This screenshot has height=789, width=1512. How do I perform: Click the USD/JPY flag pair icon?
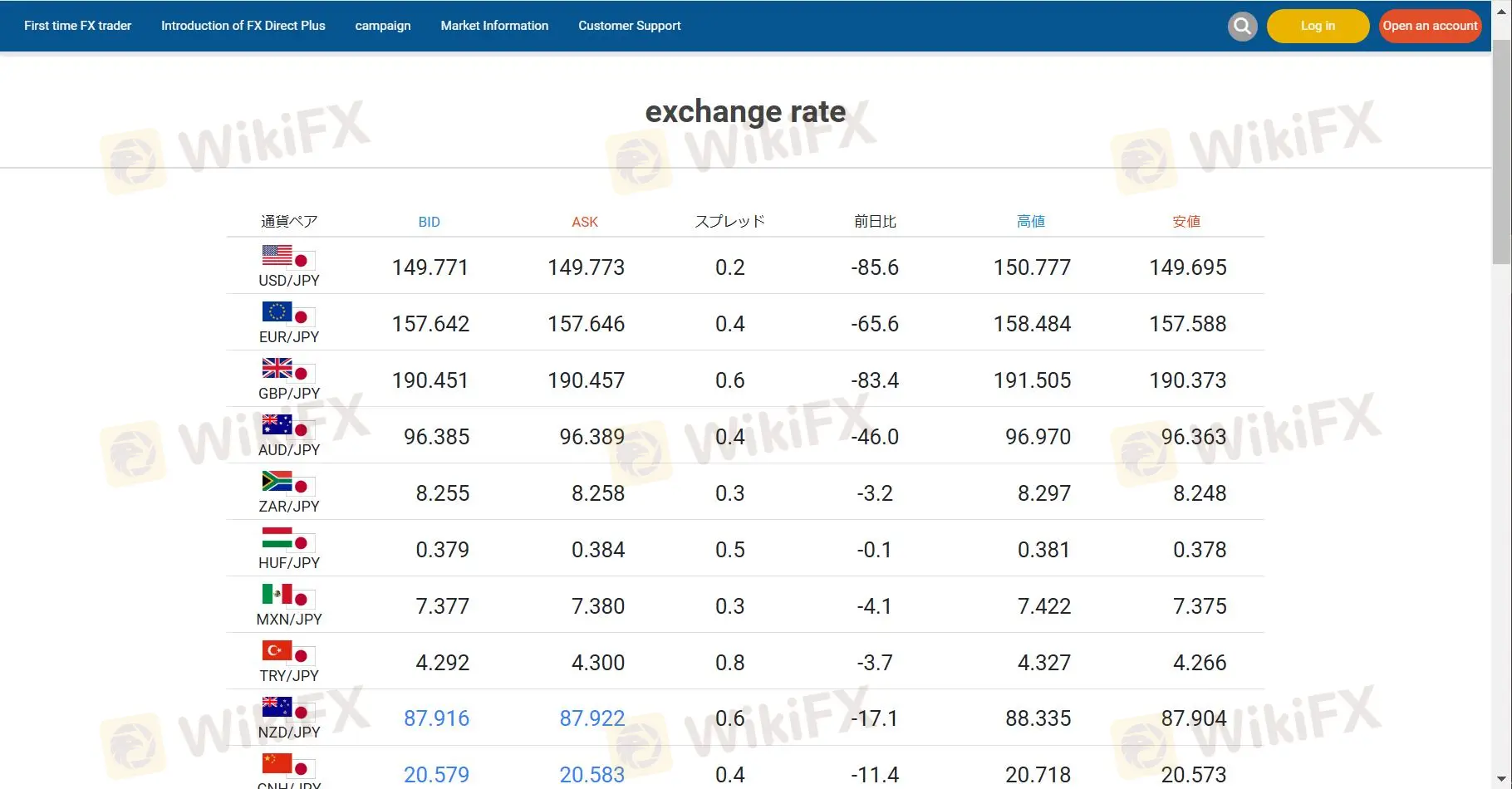tap(288, 257)
